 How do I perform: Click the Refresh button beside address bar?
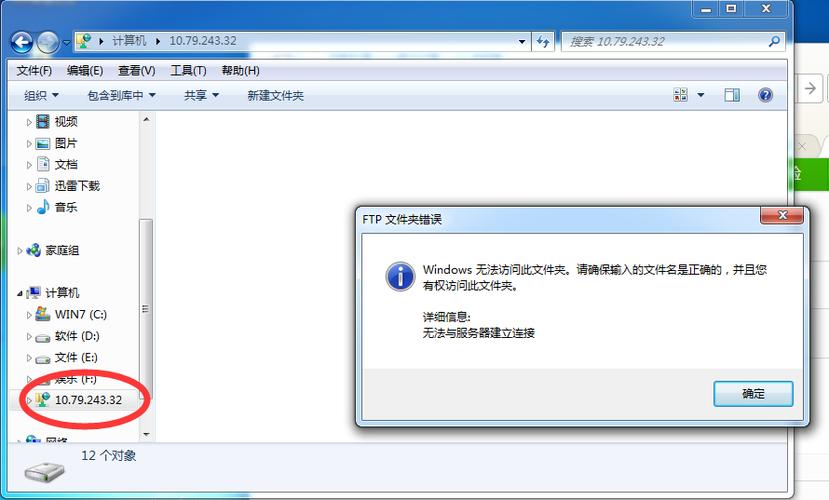click(x=542, y=41)
